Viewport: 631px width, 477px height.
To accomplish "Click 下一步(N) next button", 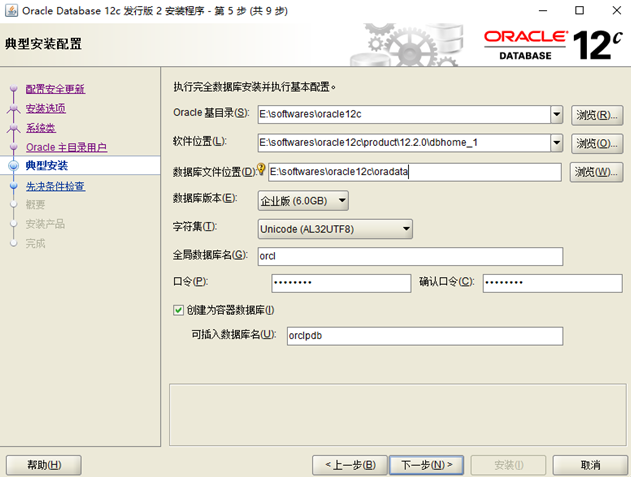I will [427, 465].
